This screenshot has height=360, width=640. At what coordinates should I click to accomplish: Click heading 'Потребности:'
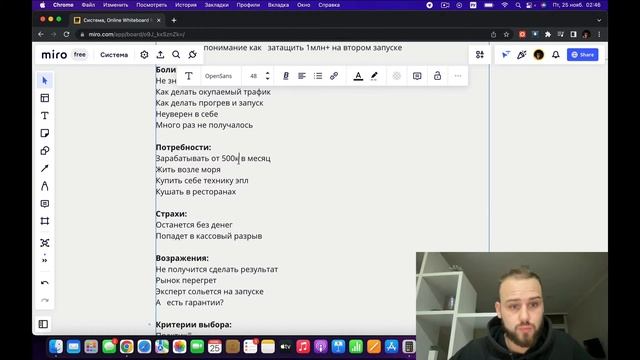[183, 147]
